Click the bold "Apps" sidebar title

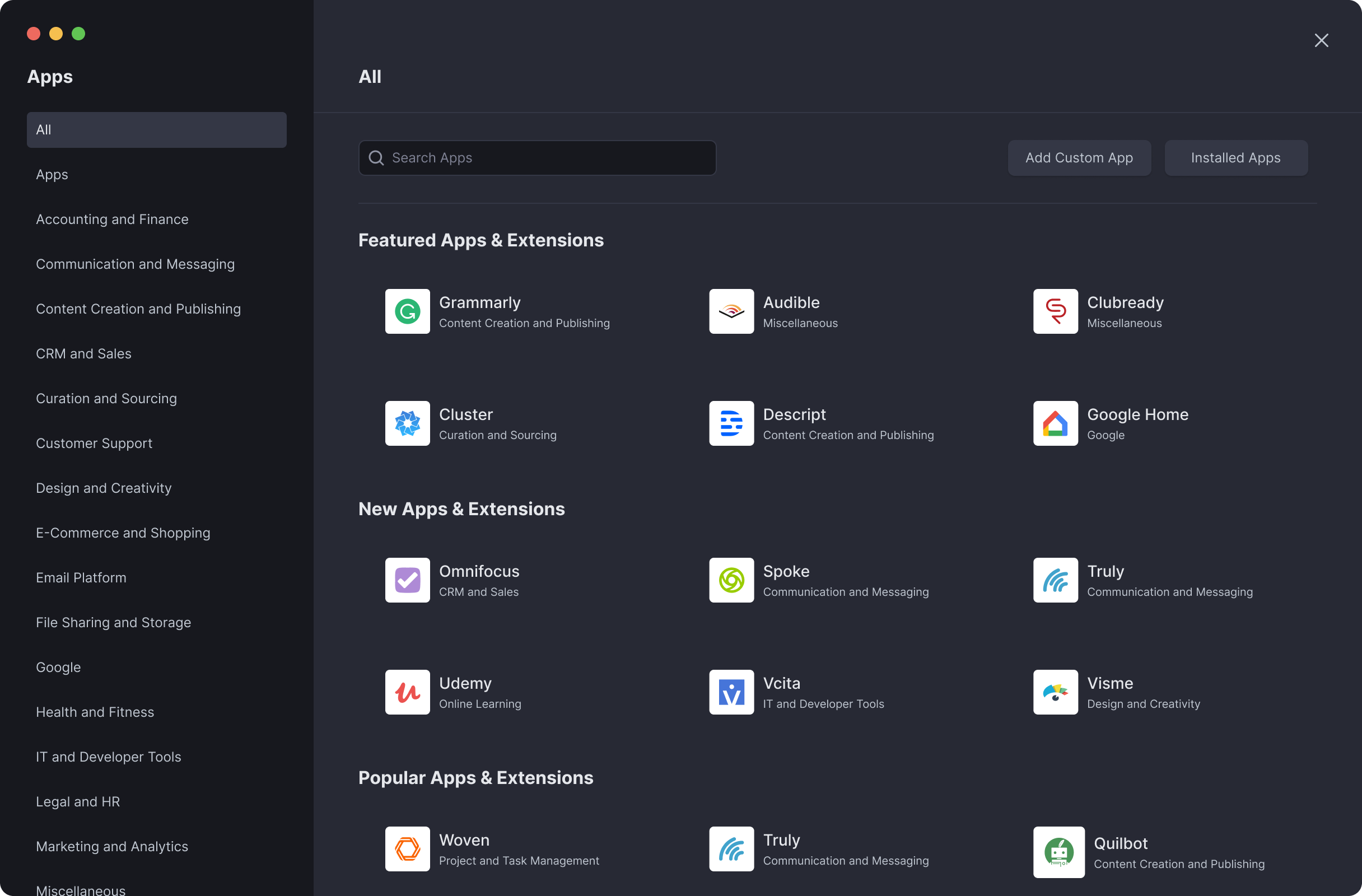click(50, 77)
